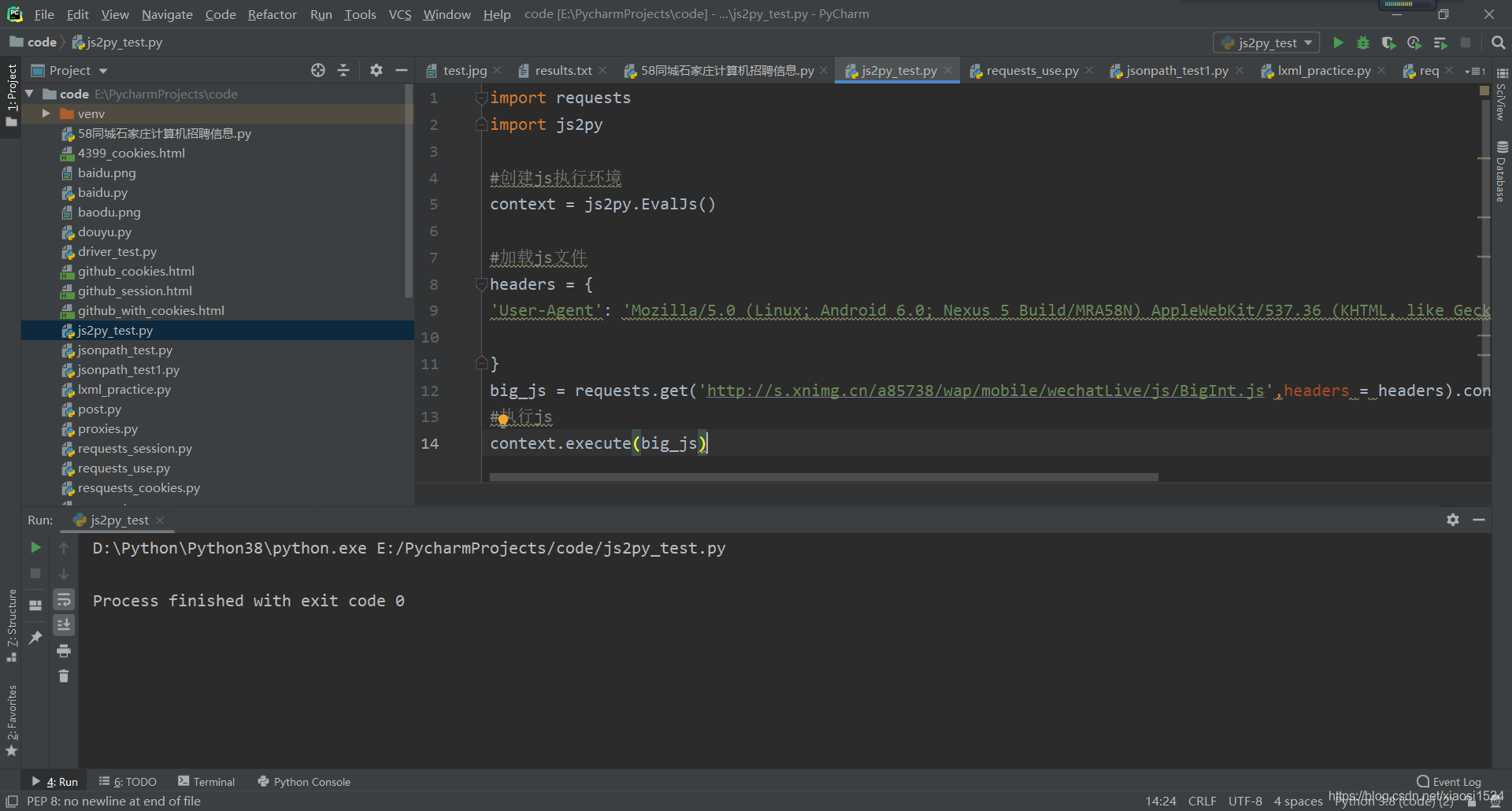Image resolution: width=1512 pixels, height=811 pixels.
Task: Click the js2py_test.py breadcrumb in navigation bar
Action: point(117,43)
